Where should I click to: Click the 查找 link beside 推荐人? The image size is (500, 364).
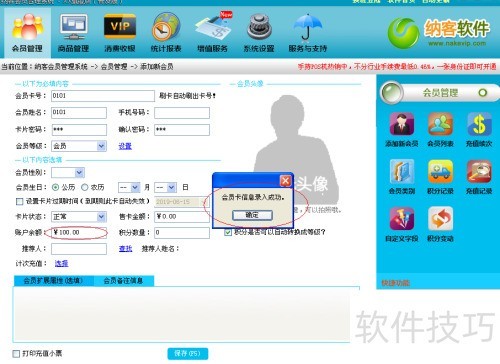[125, 248]
